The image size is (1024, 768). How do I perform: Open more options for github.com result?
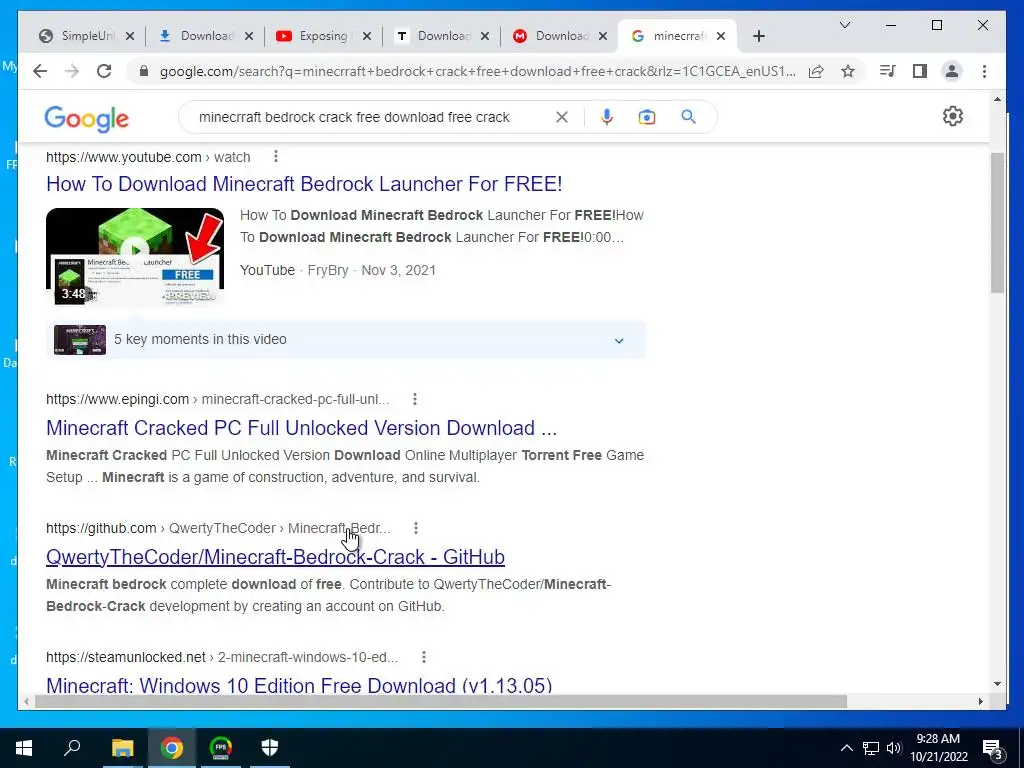click(x=416, y=528)
